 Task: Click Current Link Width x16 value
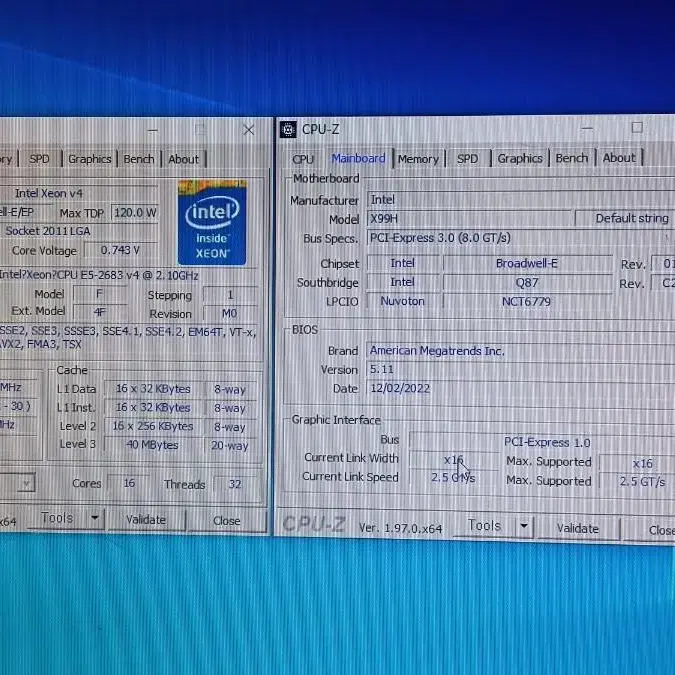(454, 460)
